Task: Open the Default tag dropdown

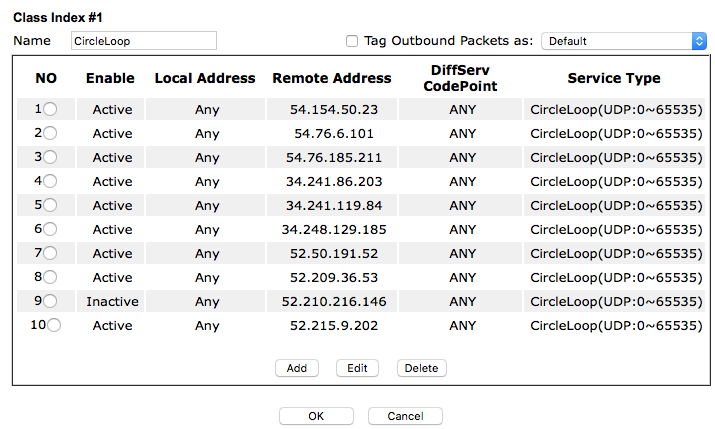Action: point(624,41)
